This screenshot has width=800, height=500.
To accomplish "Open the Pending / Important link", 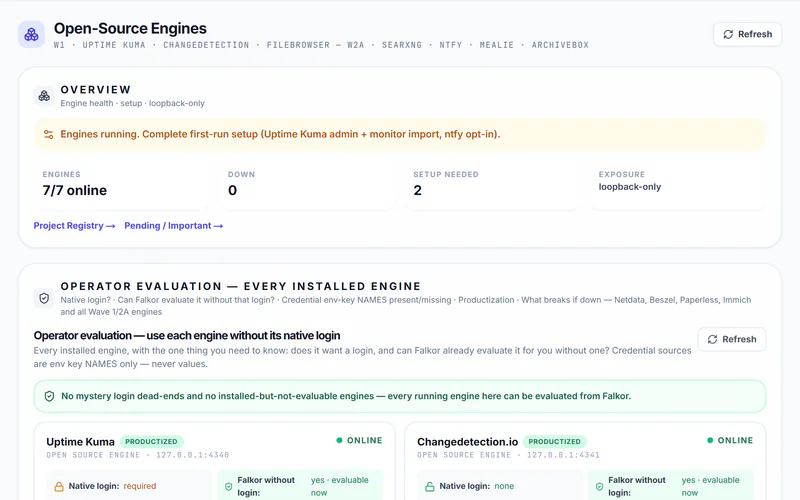I will [x=173, y=226].
